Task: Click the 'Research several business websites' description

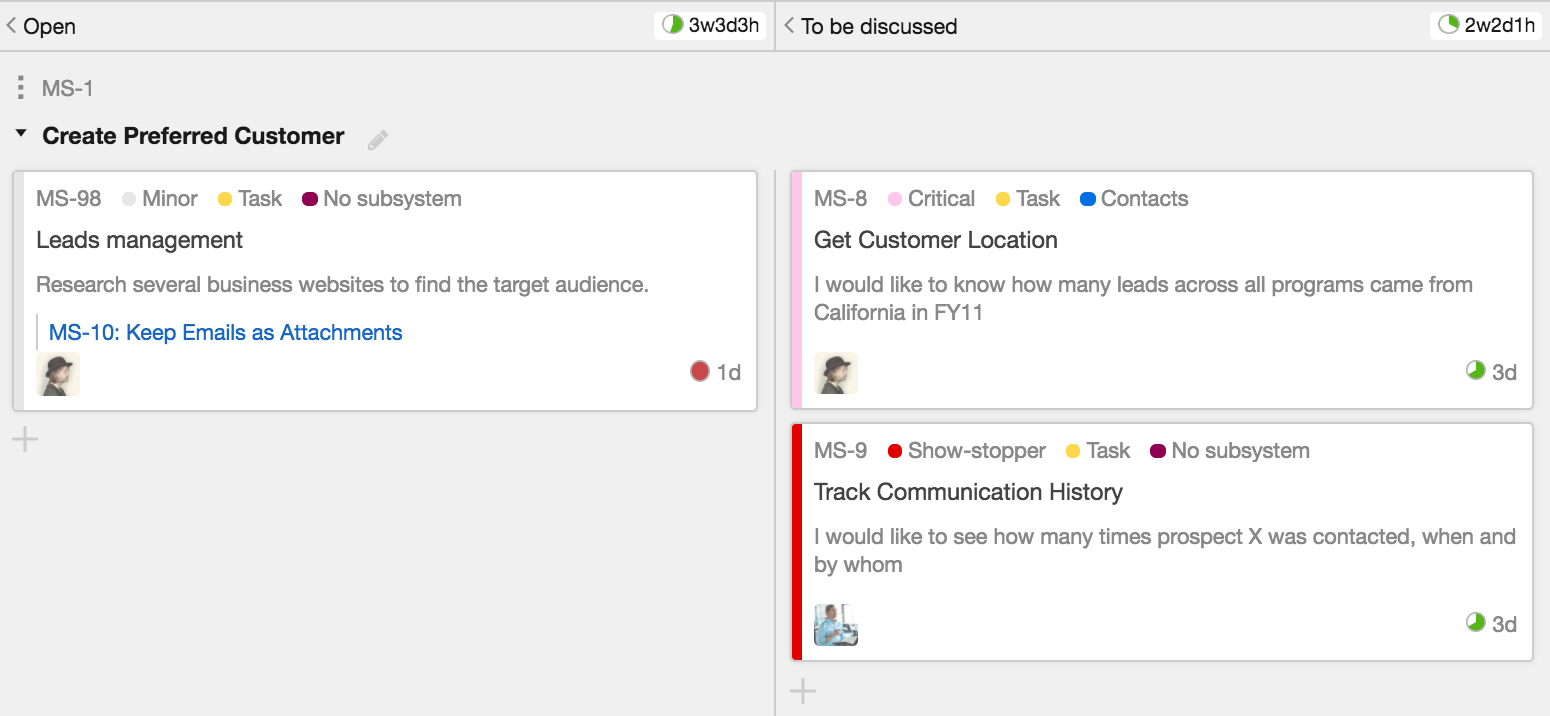Action: pos(343,285)
